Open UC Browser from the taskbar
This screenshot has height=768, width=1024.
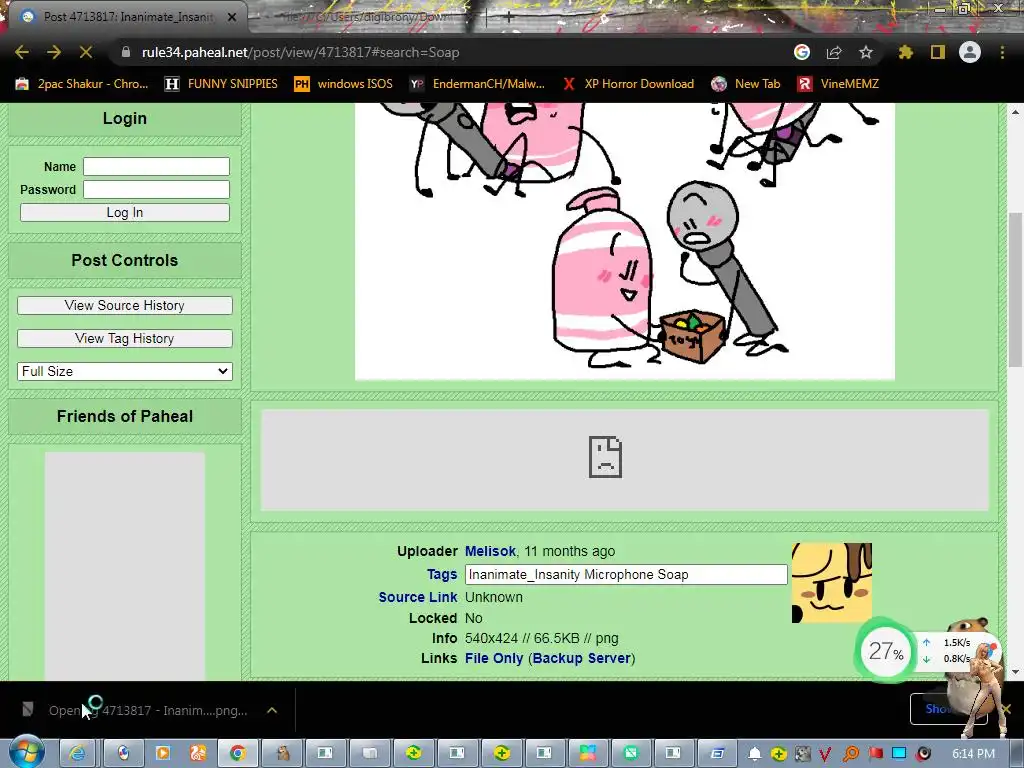[198, 754]
